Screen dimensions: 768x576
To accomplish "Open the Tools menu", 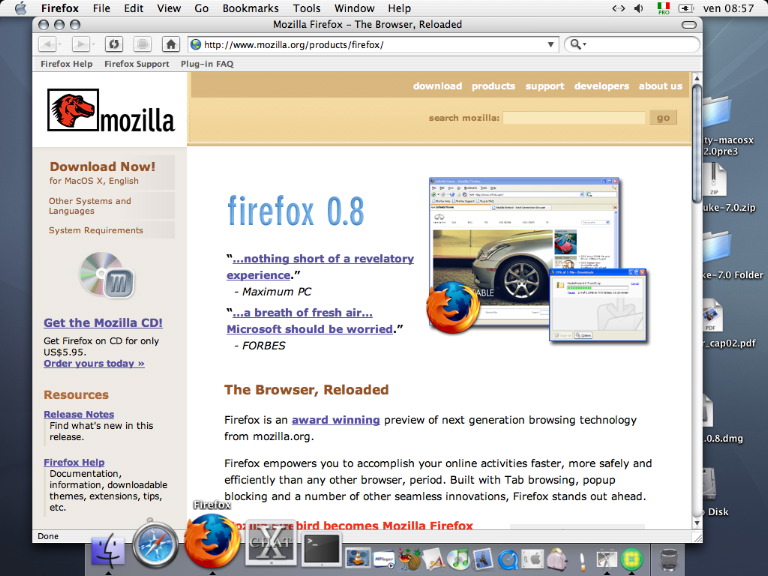I will point(307,8).
